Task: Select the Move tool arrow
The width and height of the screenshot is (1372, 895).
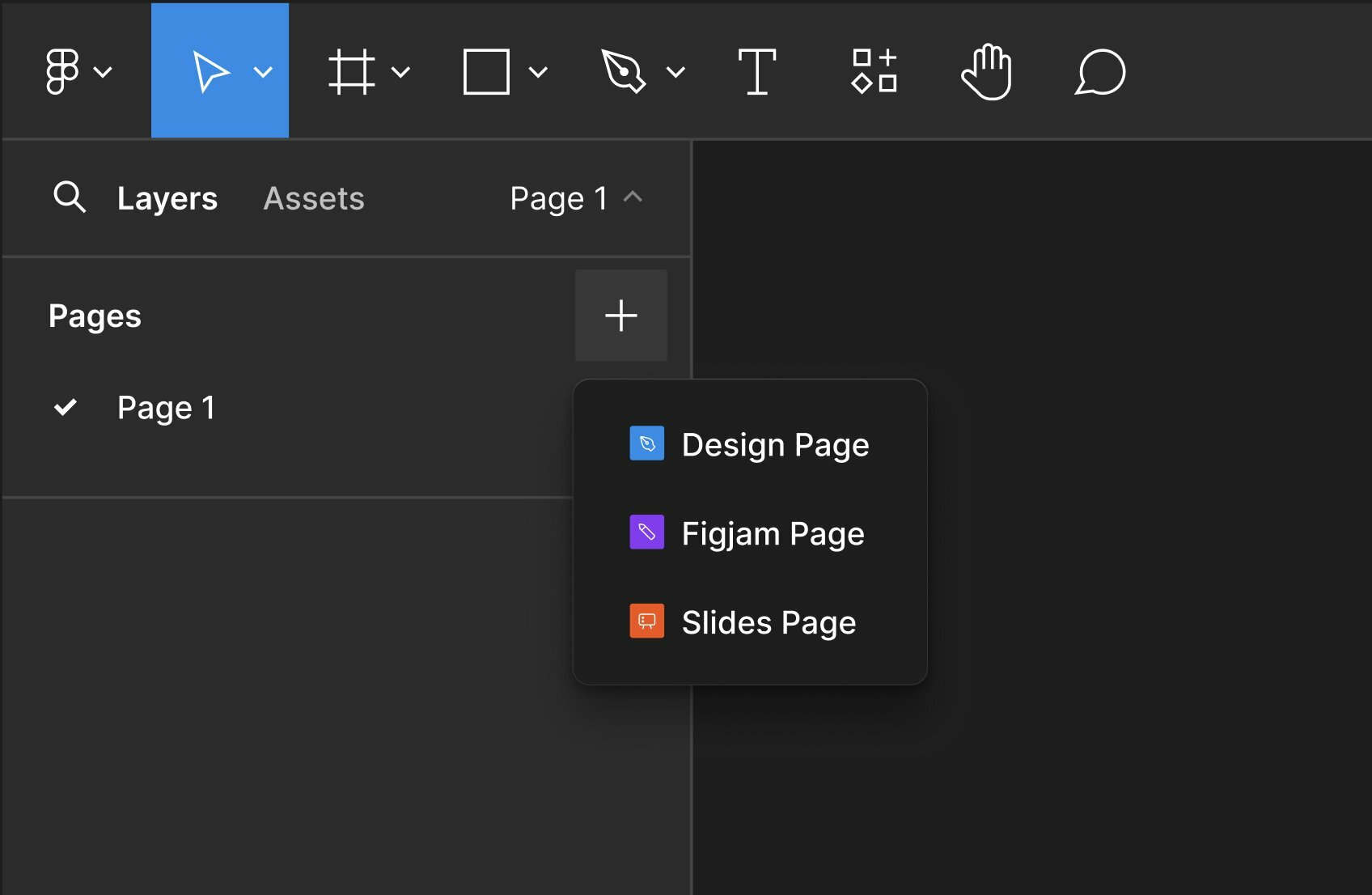Action: 210,71
